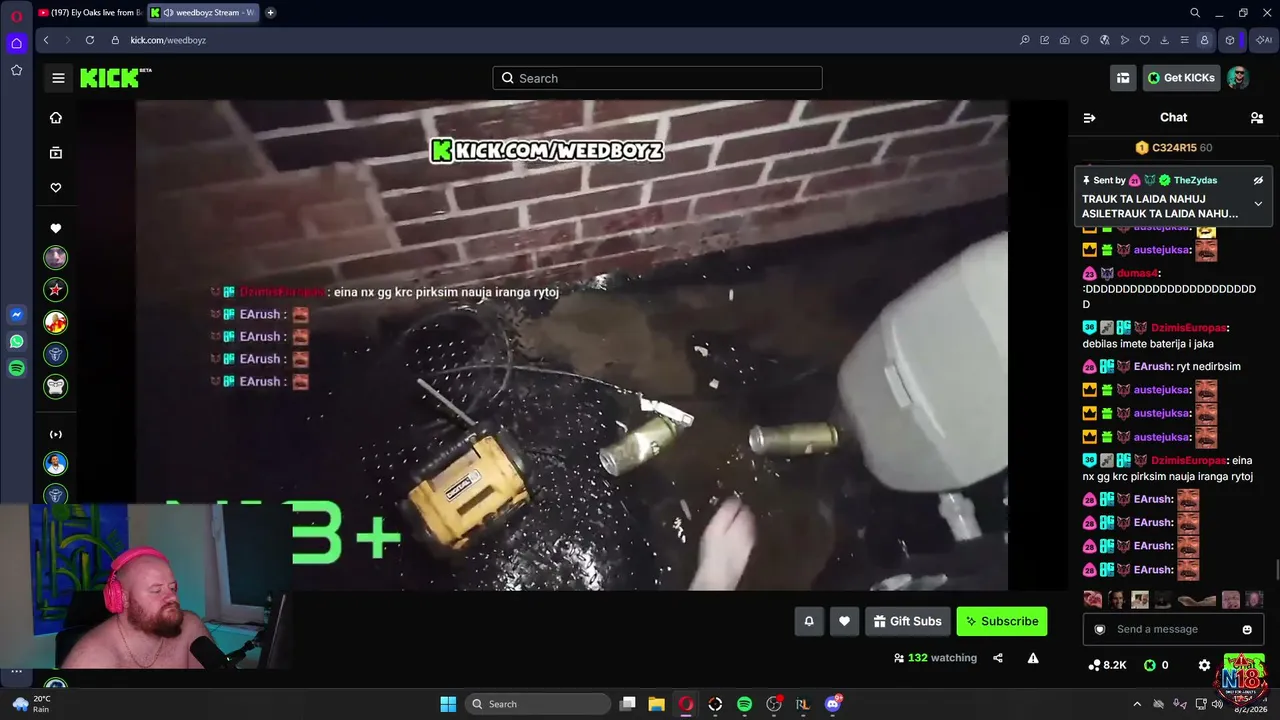
Task: Select the weedboyz Stream browser tab
Action: click(x=203, y=13)
